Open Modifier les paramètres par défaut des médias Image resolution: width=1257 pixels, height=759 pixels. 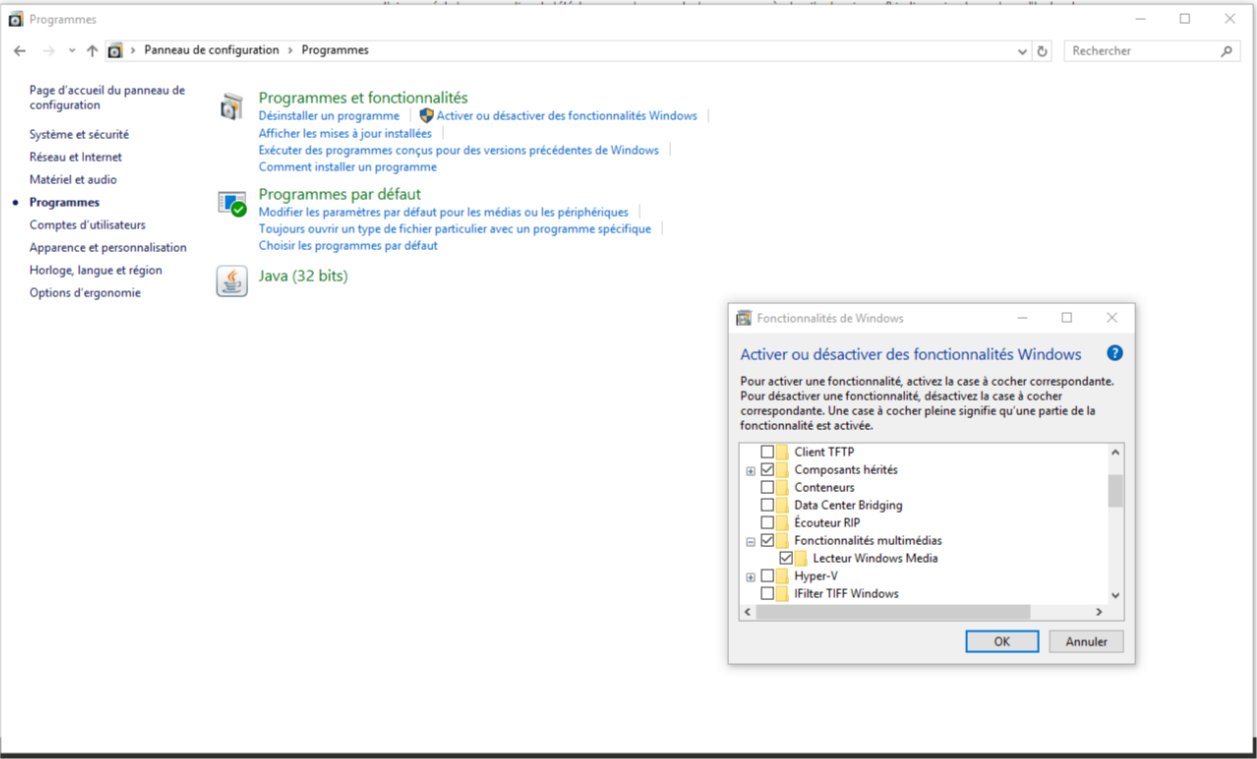444,212
